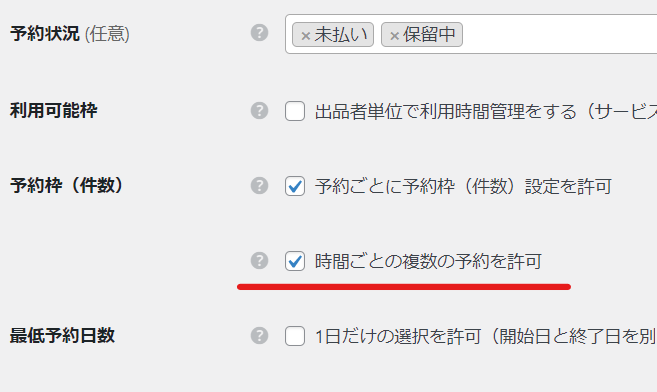
Task: Click the 予約枠（件数） label text
Action: tap(67, 185)
